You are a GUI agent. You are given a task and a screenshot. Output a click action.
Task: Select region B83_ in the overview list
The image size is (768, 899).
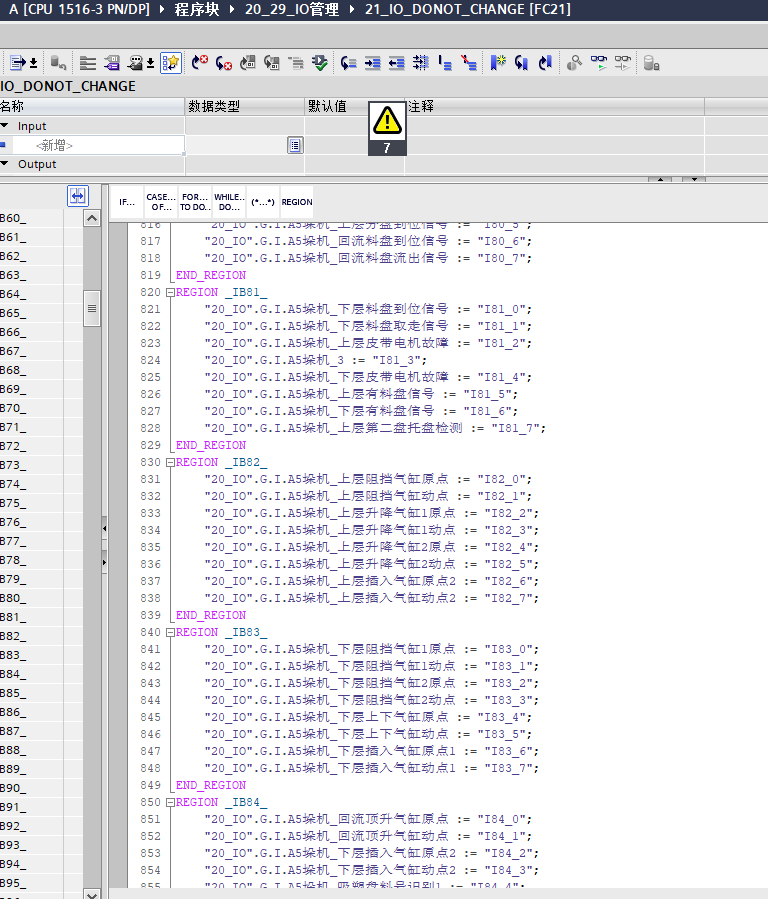(x=32, y=655)
